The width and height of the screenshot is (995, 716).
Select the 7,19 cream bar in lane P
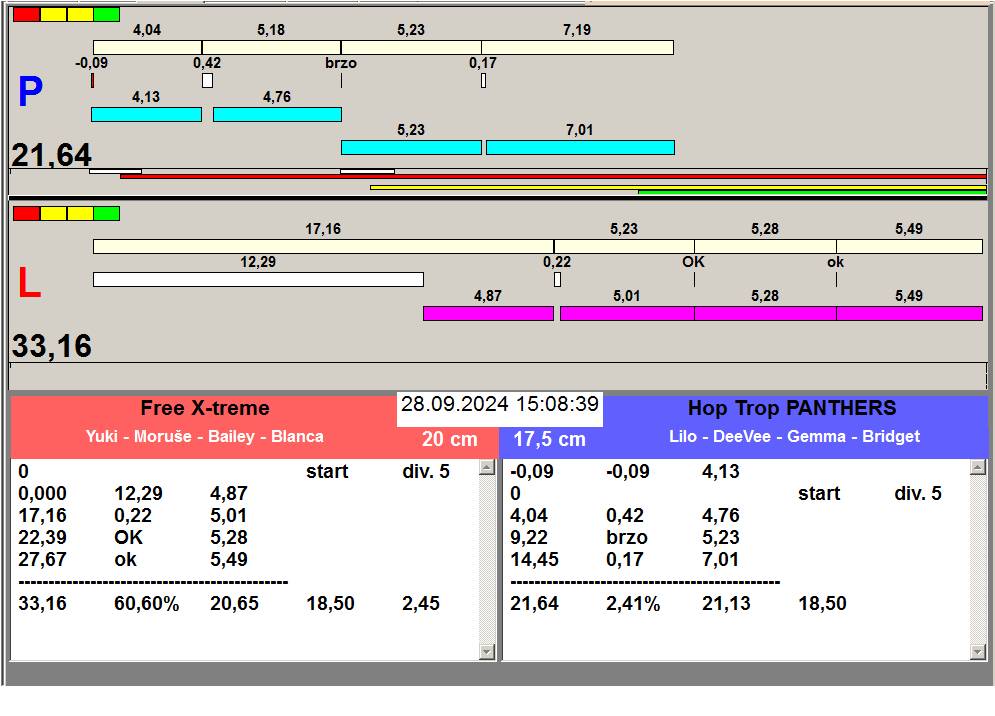[577, 48]
